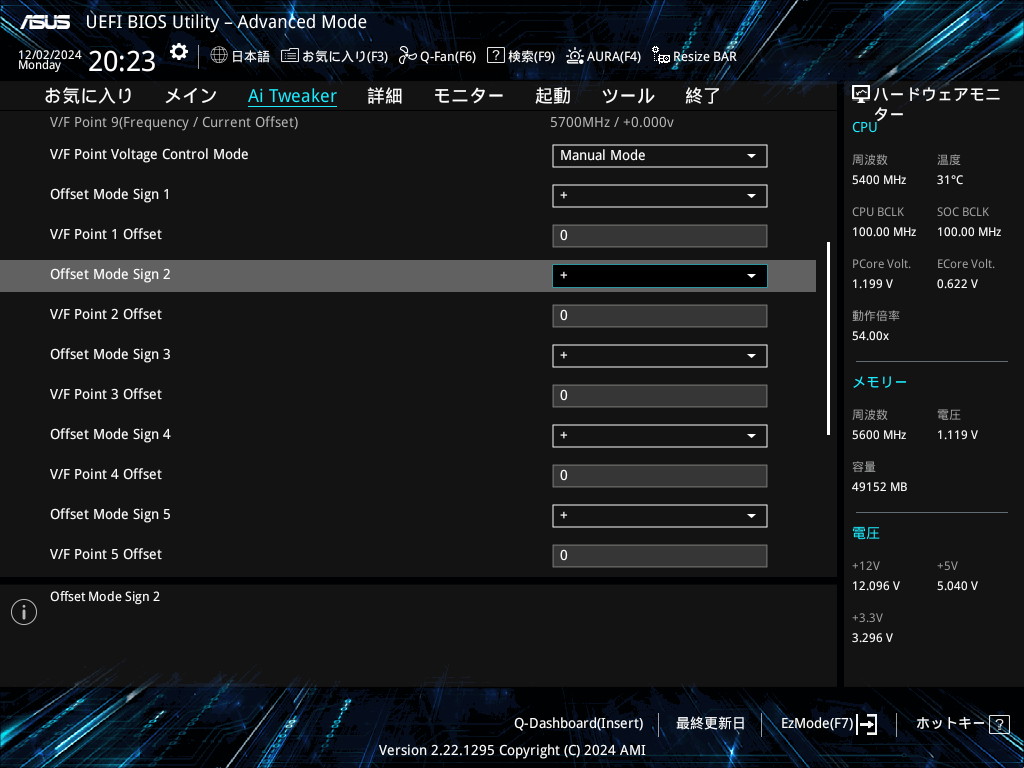Click the search question mark icon (F9)
The width and height of the screenshot is (1024, 768).
(x=496, y=56)
